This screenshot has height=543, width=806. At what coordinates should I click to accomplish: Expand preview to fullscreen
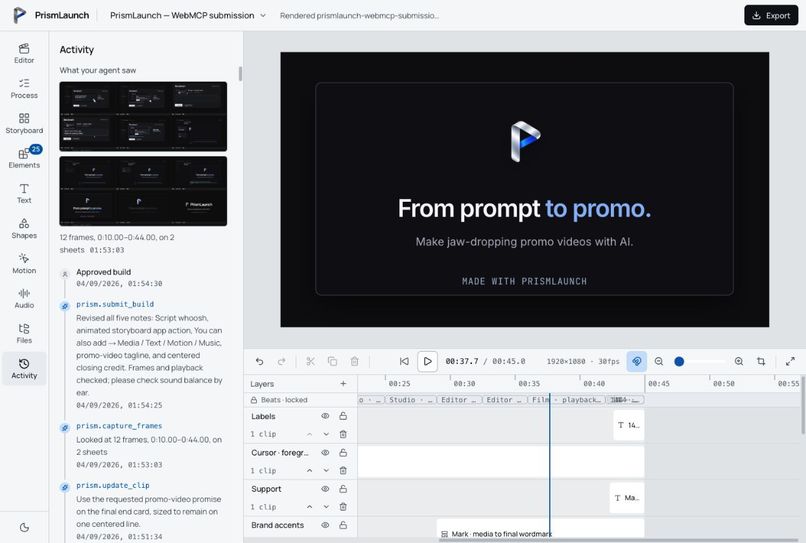pos(791,361)
